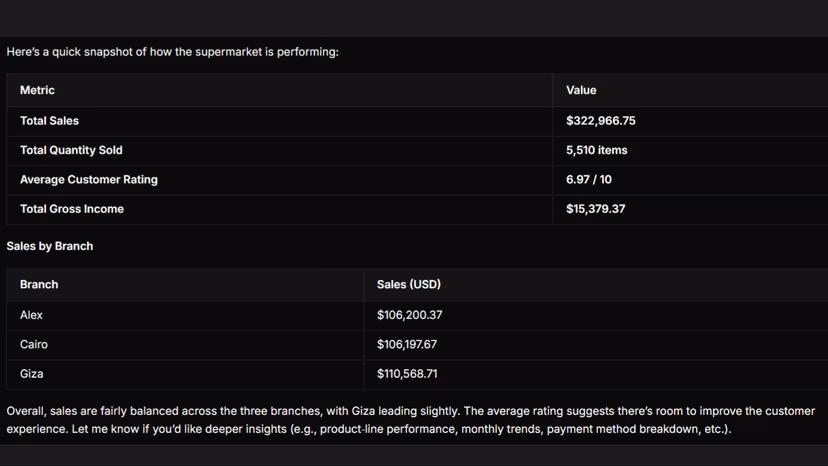
Task: Click the $15,379.37 gross income value
Action: coord(596,209)
